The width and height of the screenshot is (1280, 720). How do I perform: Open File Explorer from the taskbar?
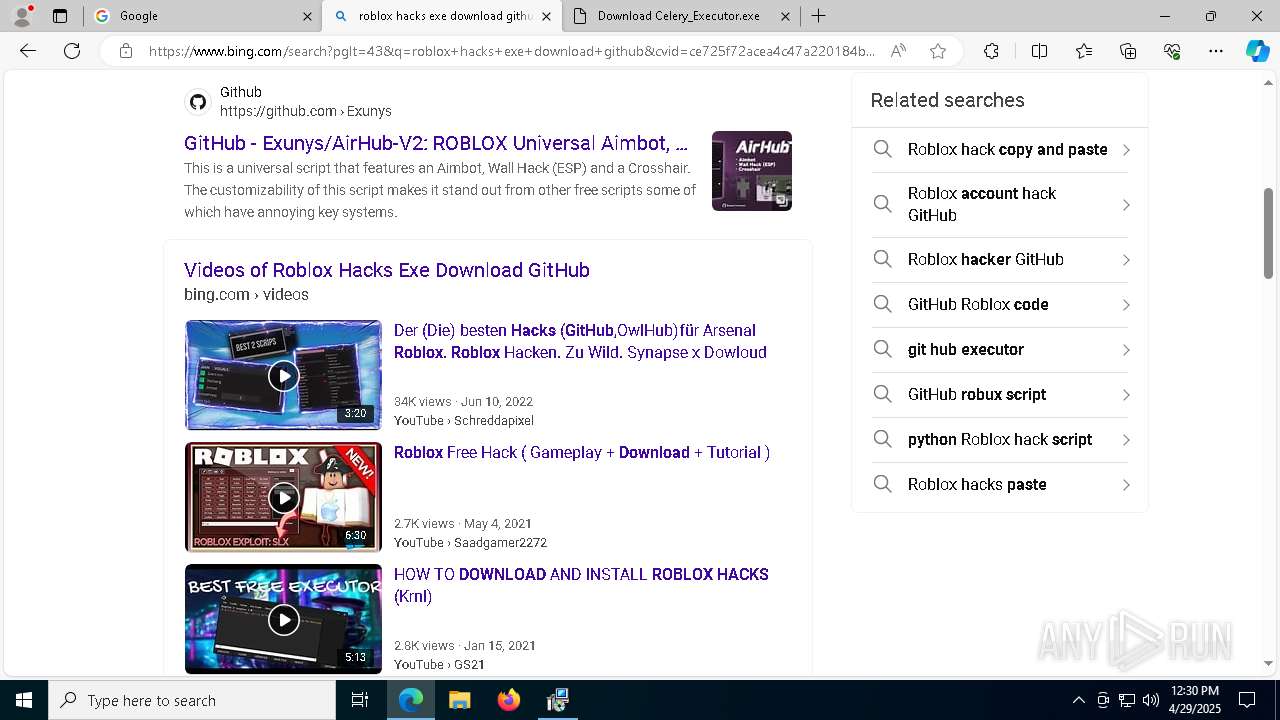[x=459, y=700]
